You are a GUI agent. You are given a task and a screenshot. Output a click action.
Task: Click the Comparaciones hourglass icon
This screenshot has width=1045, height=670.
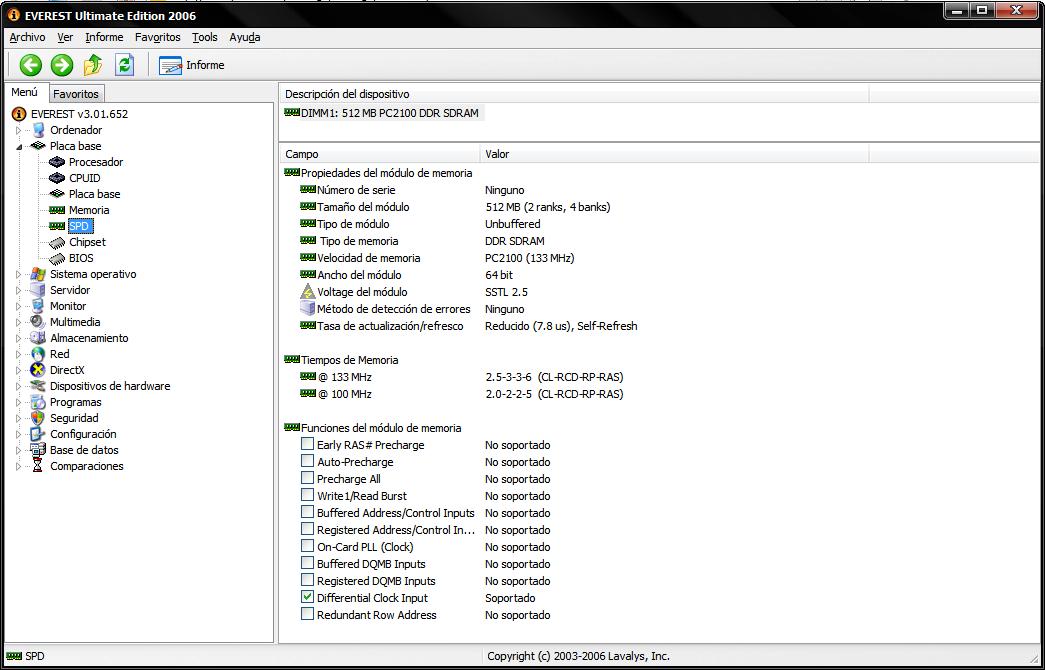pos(38,466)
